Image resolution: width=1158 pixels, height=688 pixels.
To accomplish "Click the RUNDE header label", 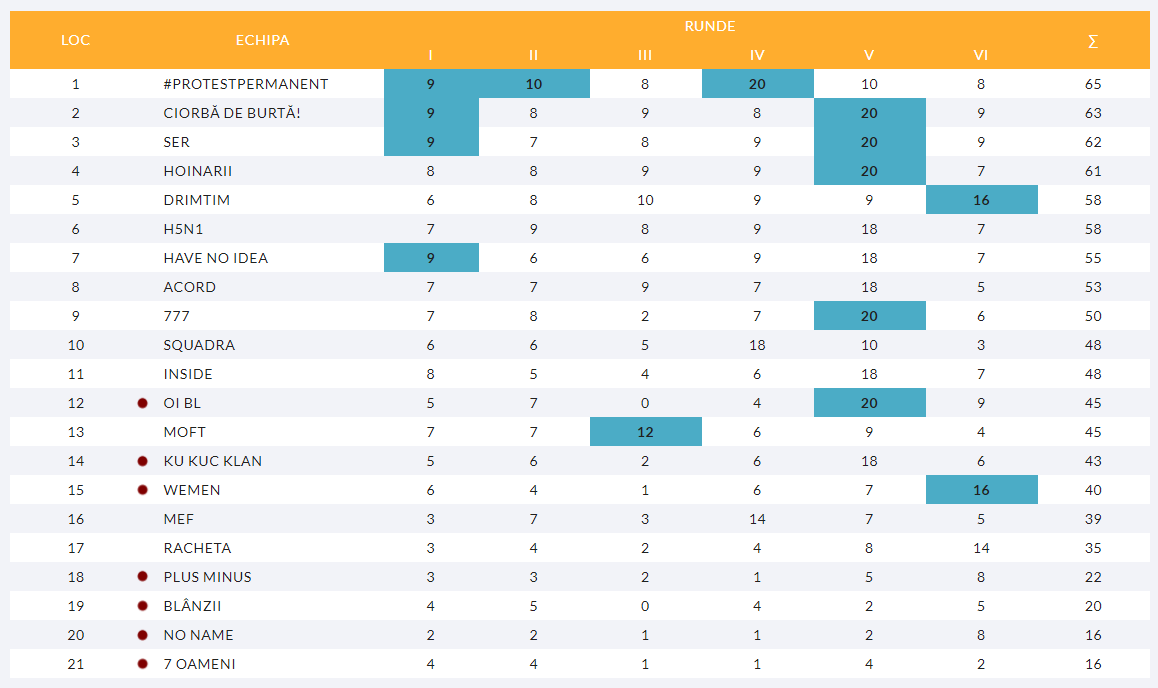I will [709, 26].
